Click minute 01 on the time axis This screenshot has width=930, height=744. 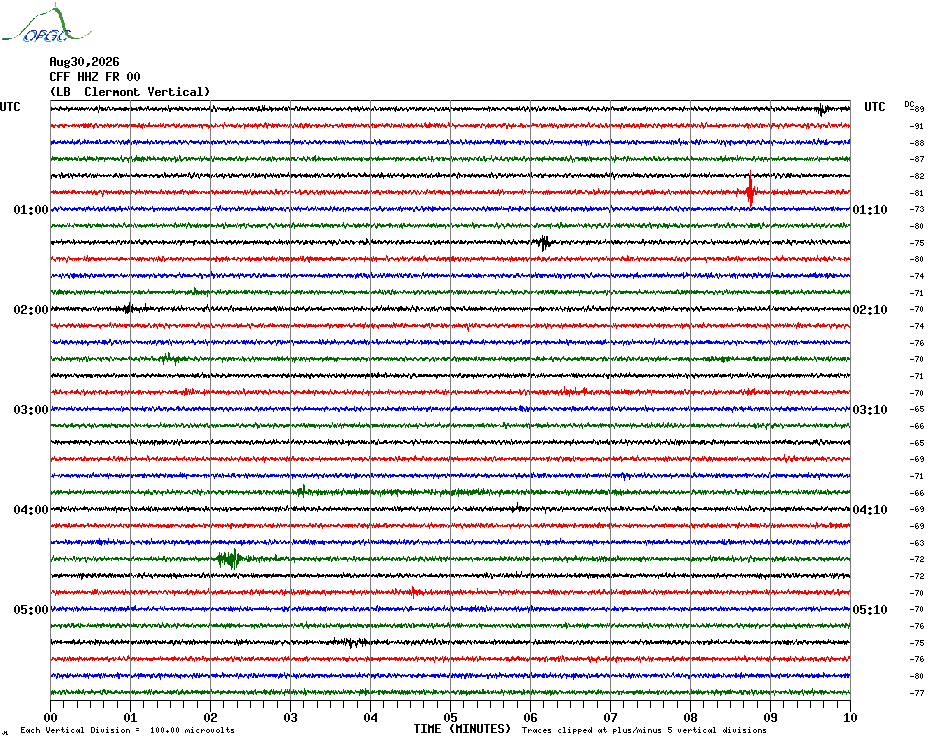(130, 717)
